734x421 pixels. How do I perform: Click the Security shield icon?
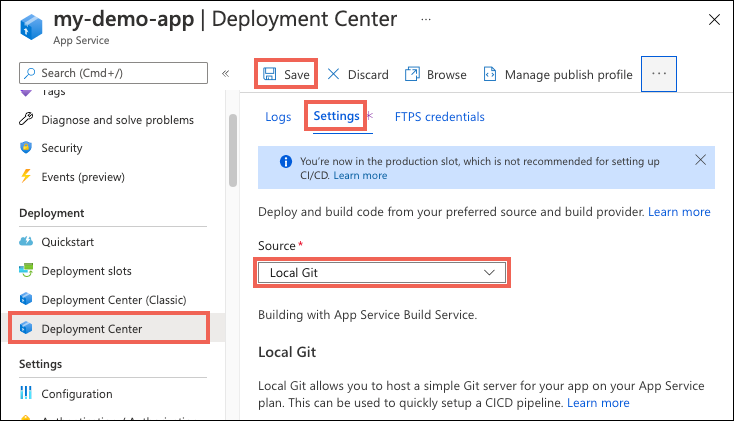point(26,148)
